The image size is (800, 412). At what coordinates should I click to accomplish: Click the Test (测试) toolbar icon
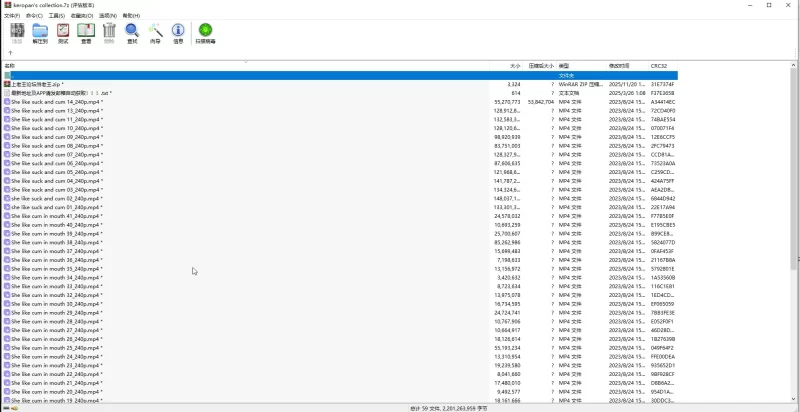point(63,31)
